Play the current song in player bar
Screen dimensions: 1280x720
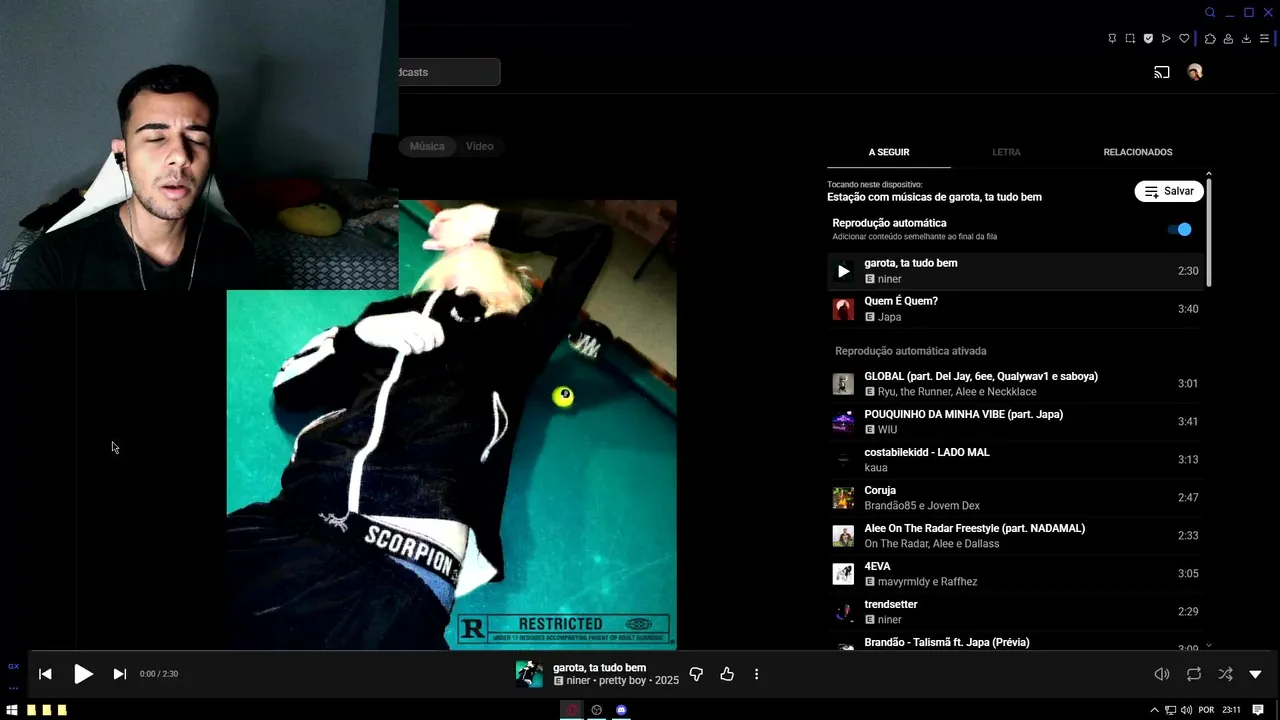tap(83, 674)
